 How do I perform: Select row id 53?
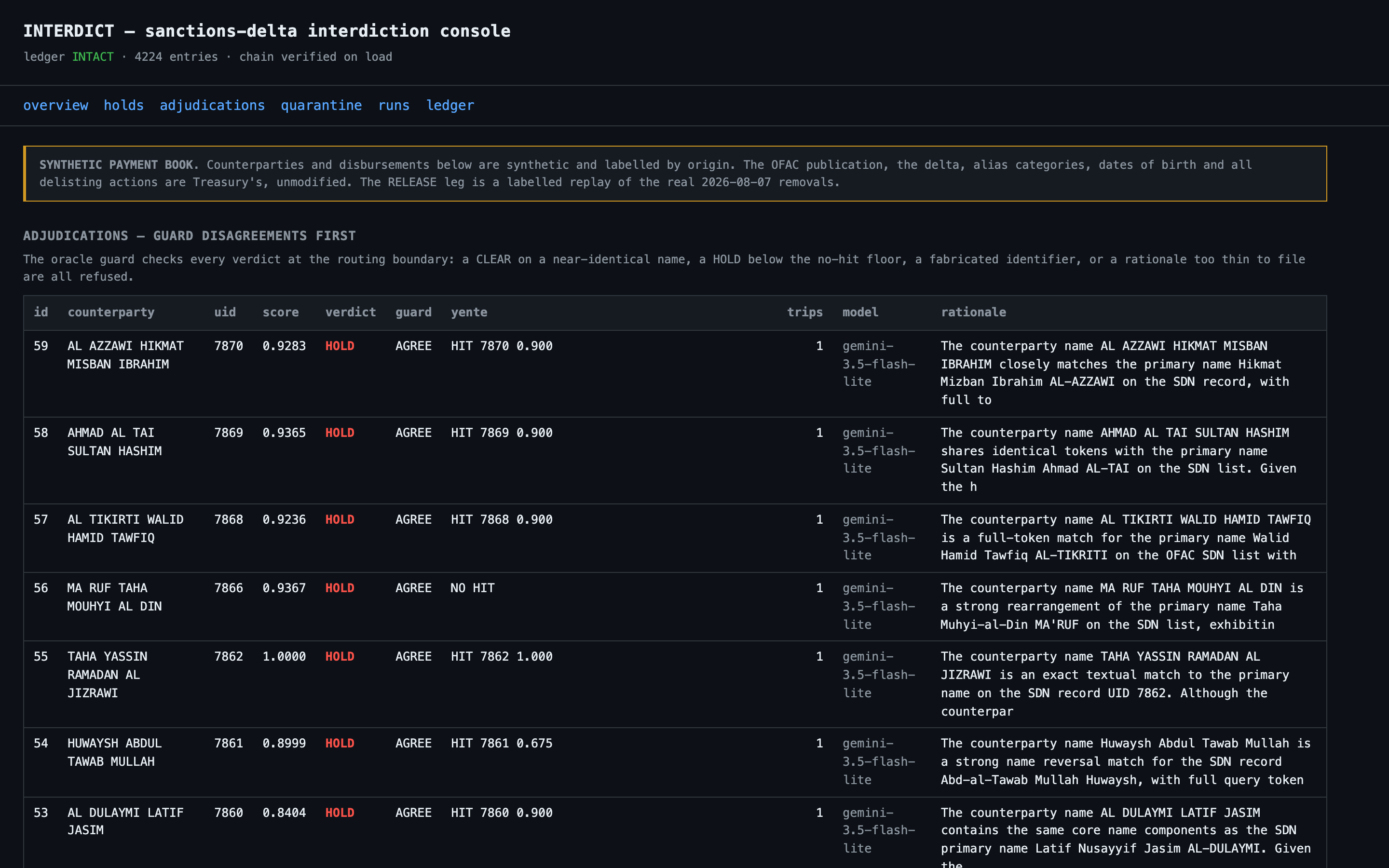pos(41,813)
